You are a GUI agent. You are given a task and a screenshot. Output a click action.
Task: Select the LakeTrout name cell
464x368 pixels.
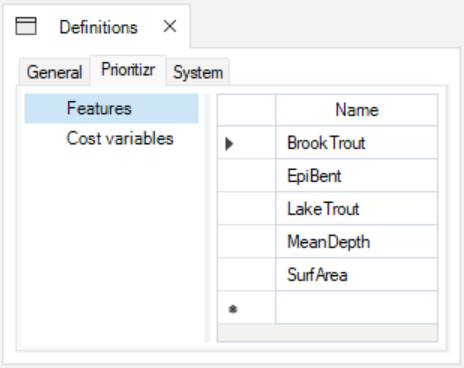357,209
